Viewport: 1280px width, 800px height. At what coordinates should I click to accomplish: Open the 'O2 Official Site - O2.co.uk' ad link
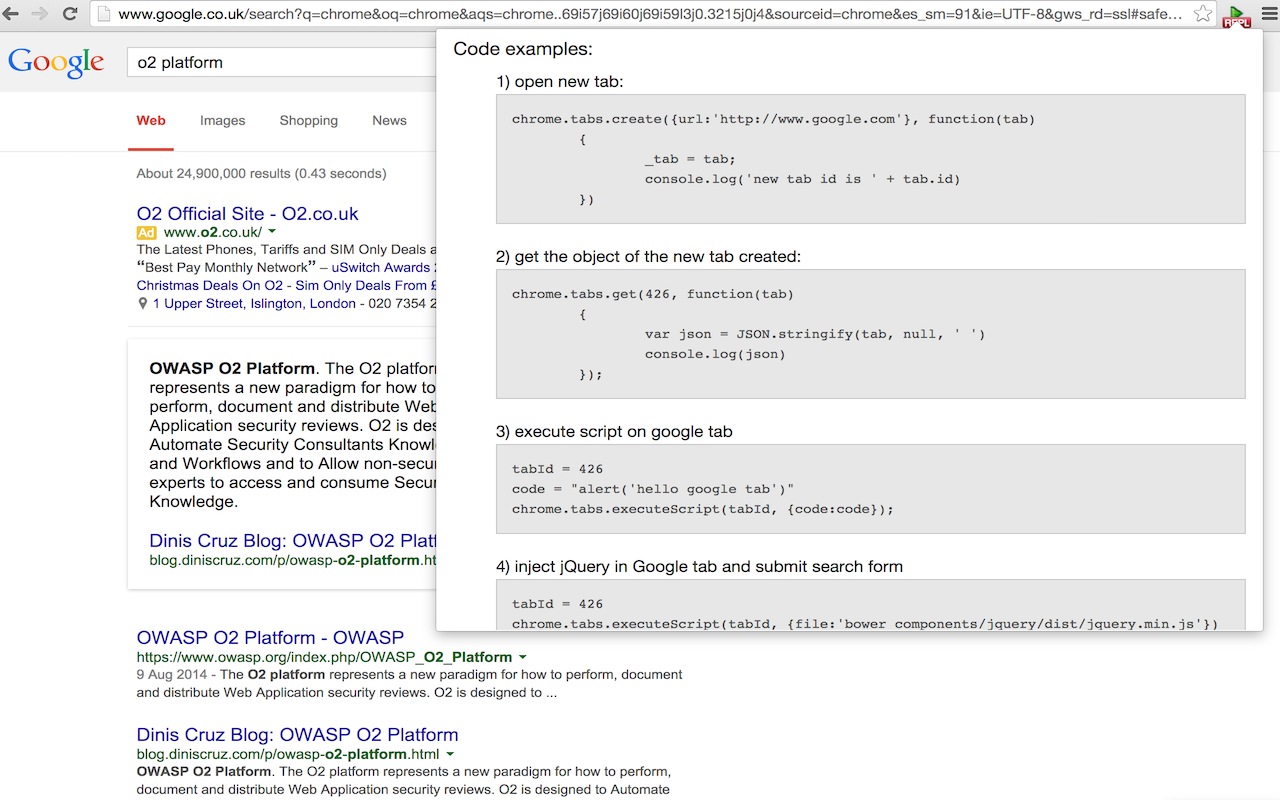tap(247, 213)
